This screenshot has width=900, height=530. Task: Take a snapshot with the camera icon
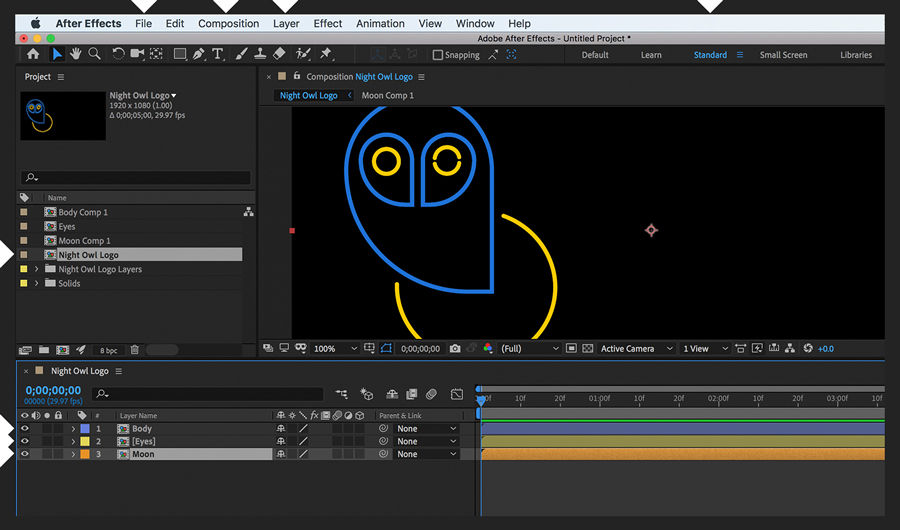455,349
